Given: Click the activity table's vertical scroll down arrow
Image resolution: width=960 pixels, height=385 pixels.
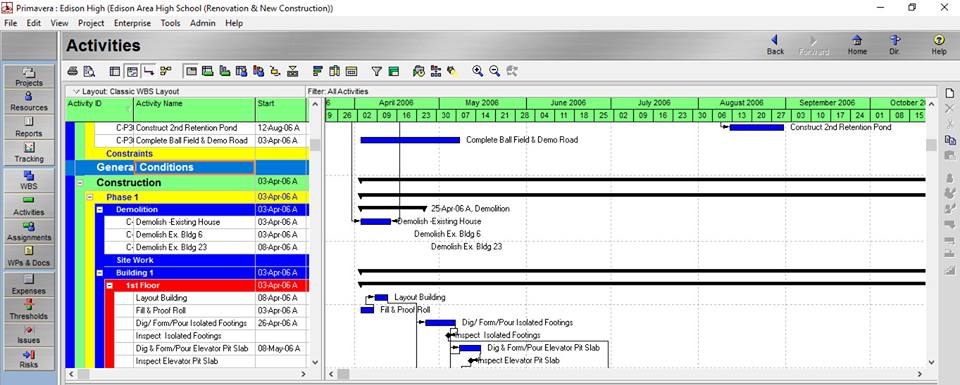Looking at the screenshot, I should pos(315,362).
